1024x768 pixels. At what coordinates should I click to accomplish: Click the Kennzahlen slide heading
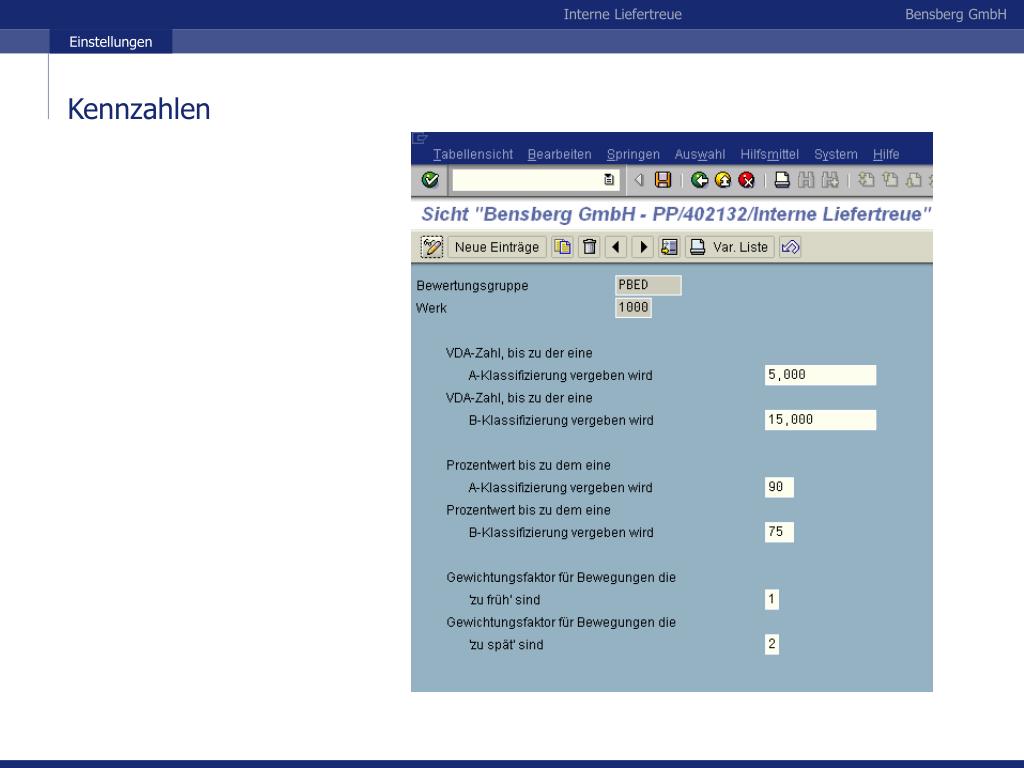pyautogui.click(x=138, y=109)
